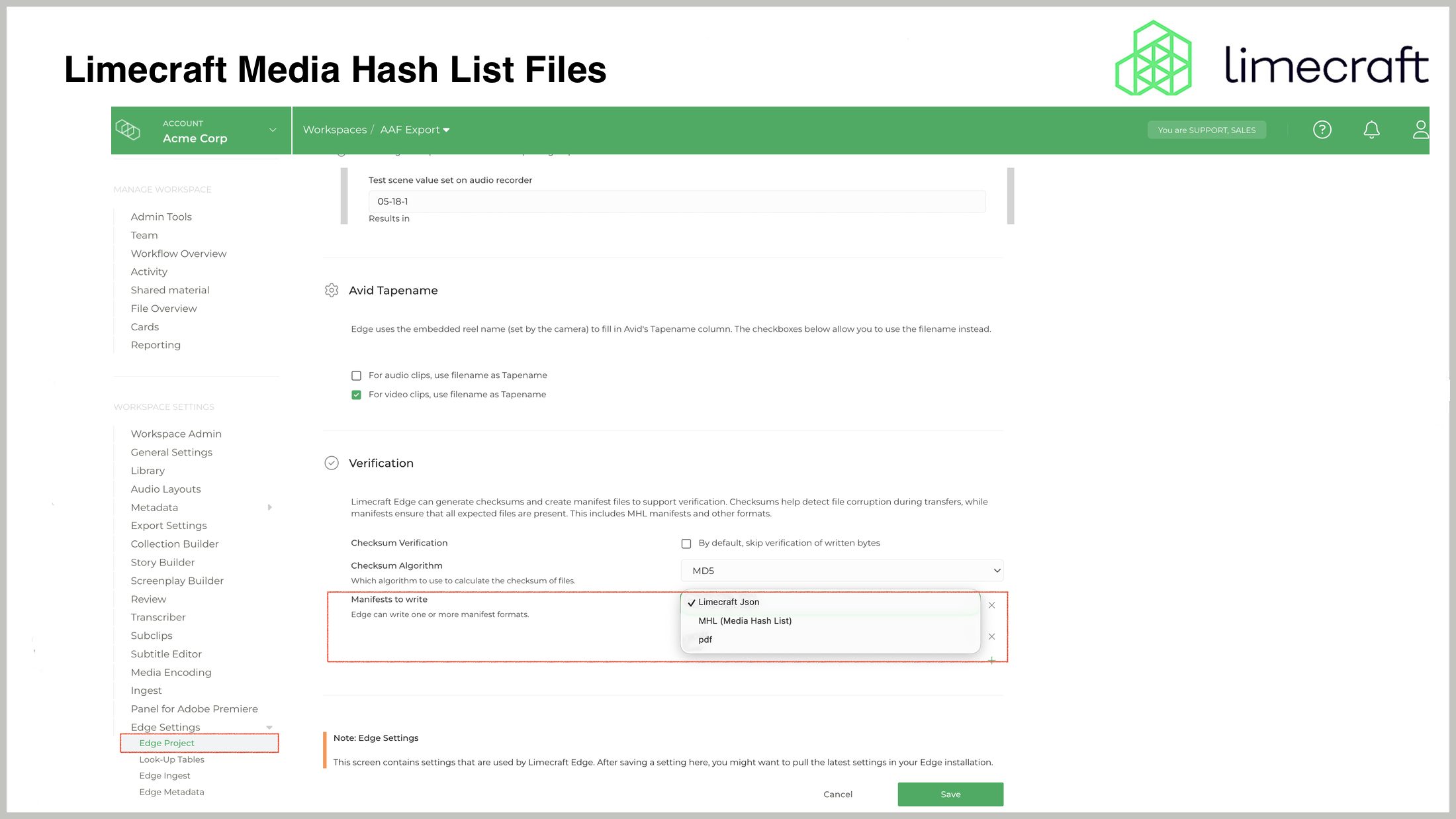Image resolution: width=1456 pixels, height=819 pixels.
Task: Click the Avid Tapename gear icon
Action: [x=332, y=290]
